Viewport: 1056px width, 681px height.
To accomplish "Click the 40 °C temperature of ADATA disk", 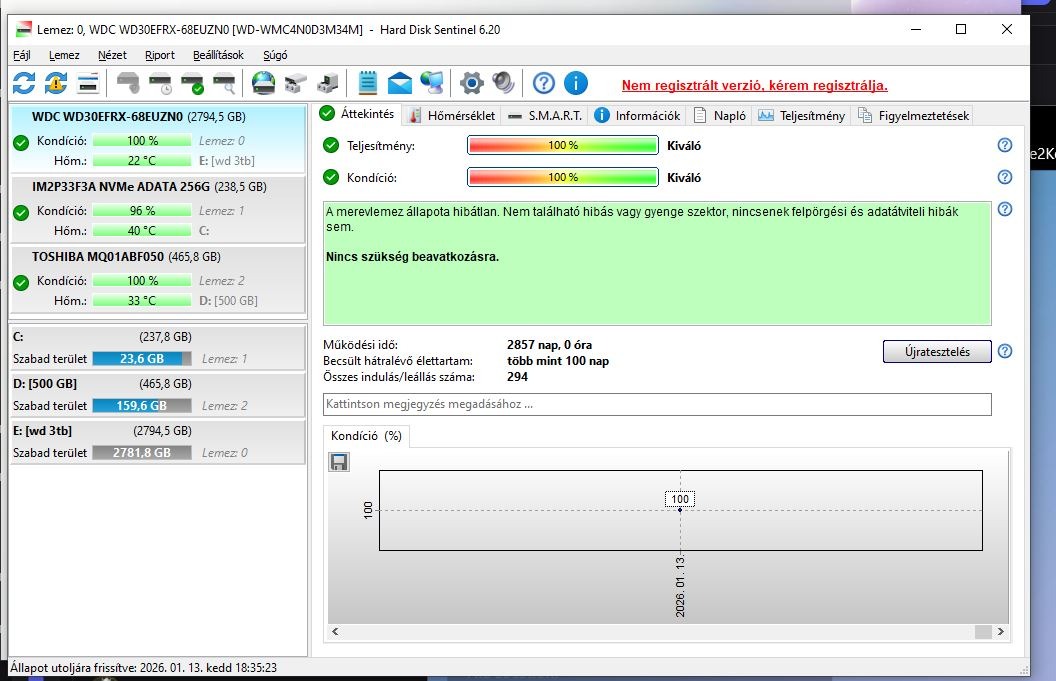I will [142, 230].
